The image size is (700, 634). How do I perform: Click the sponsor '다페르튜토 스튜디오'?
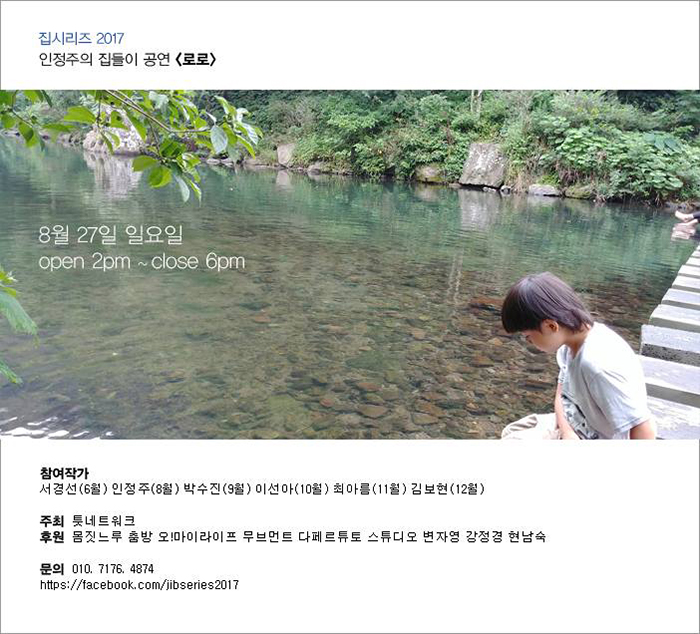pyautogui.click(x=358, y=536)
